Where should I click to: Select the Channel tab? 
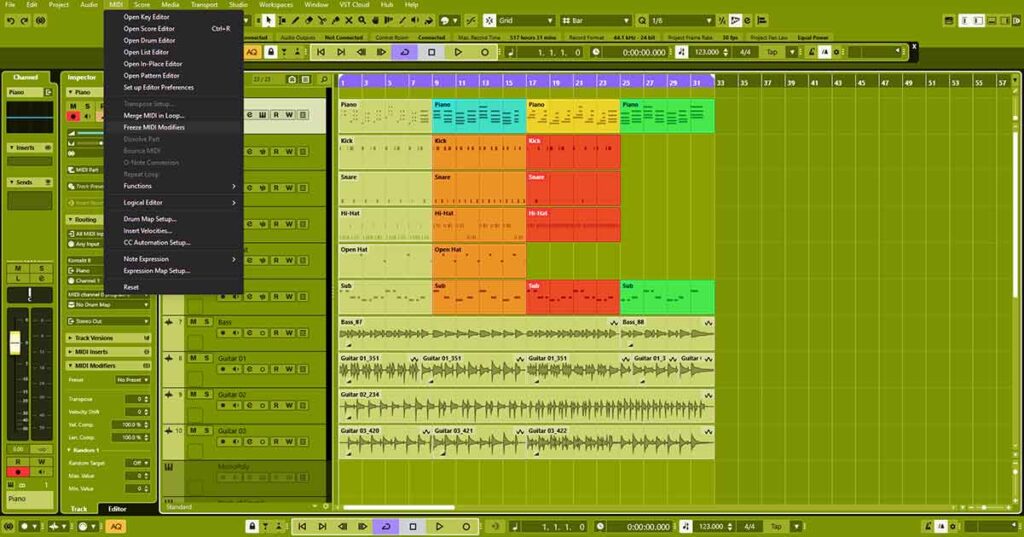pos(25,77)
